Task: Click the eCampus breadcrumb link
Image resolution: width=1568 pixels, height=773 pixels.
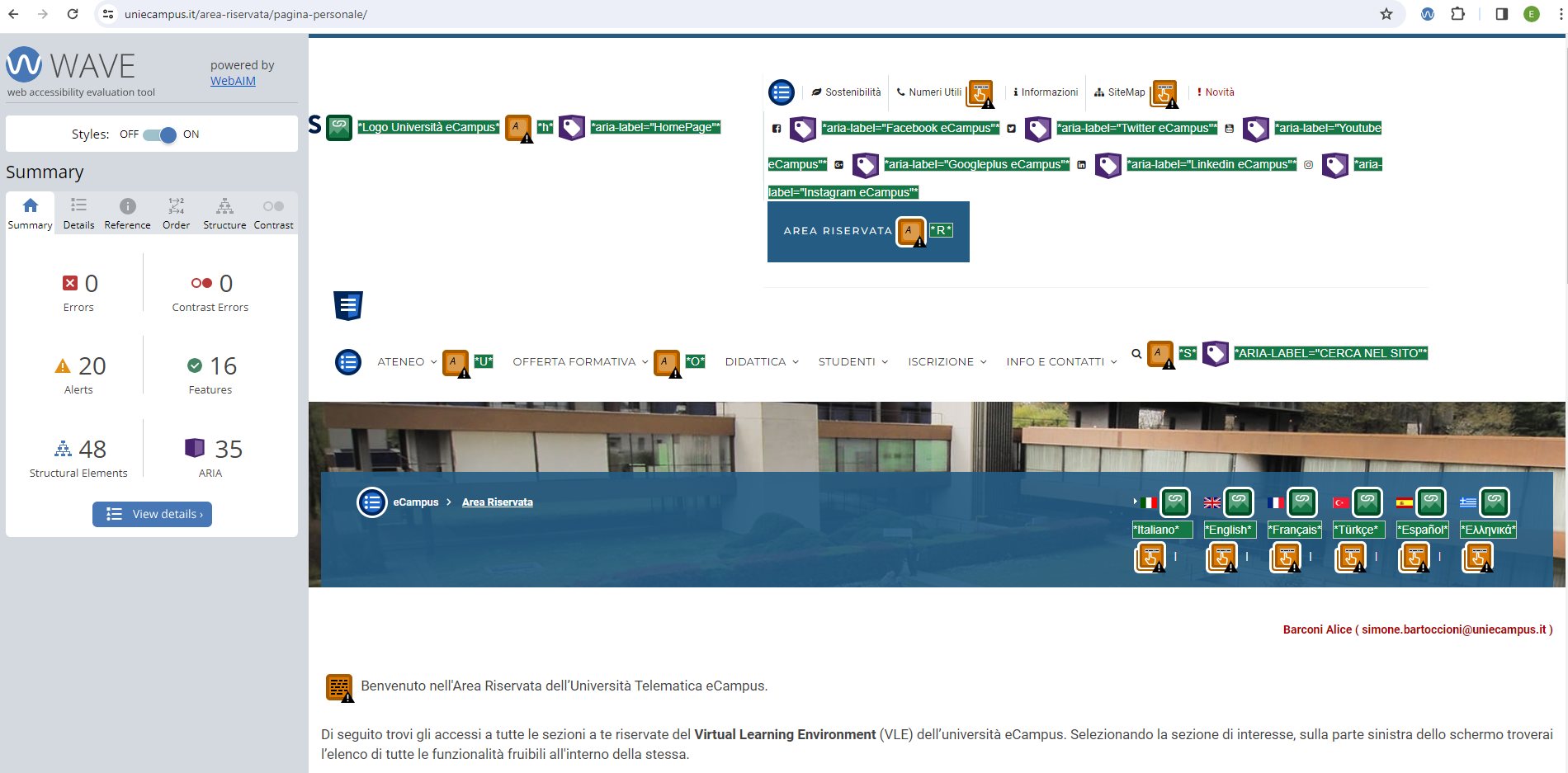Action: point(416,502)
